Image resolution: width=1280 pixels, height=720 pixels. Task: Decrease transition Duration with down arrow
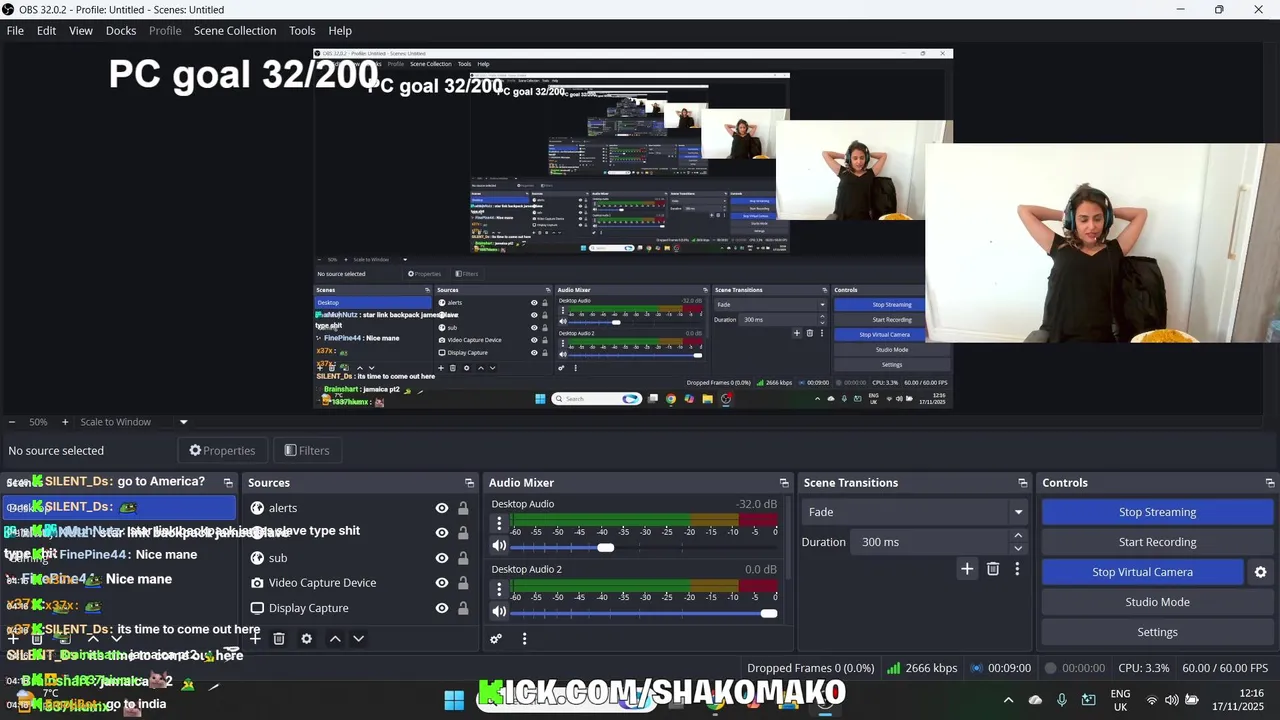pyautogui.click(x=1018, y=548)
